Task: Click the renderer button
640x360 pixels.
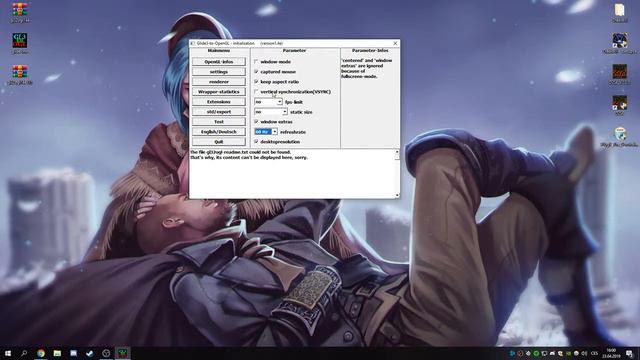Action: click(x=219, y=82)
